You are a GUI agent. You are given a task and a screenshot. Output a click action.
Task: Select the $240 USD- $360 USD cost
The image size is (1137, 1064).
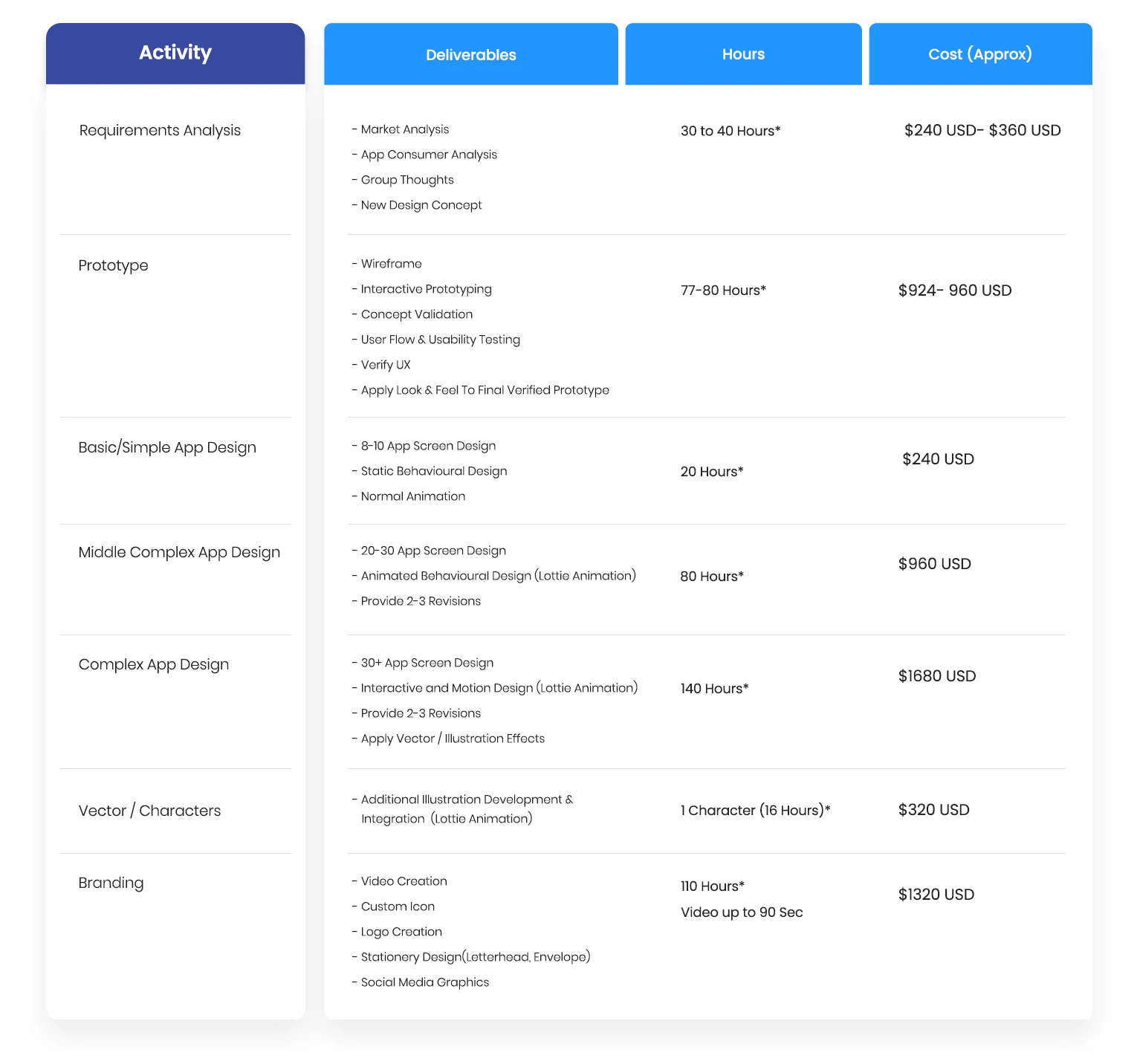click(982, 131)
